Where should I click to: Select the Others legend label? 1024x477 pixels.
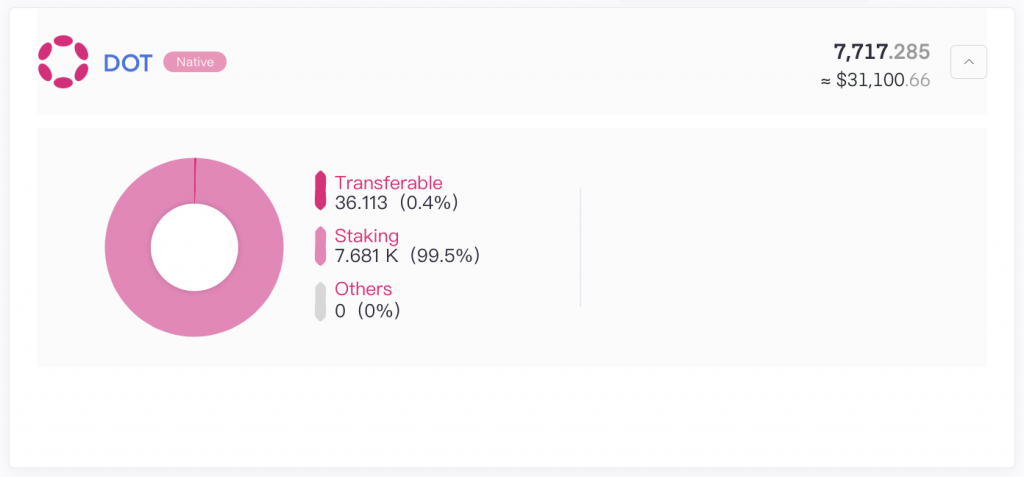pos(363,289)
